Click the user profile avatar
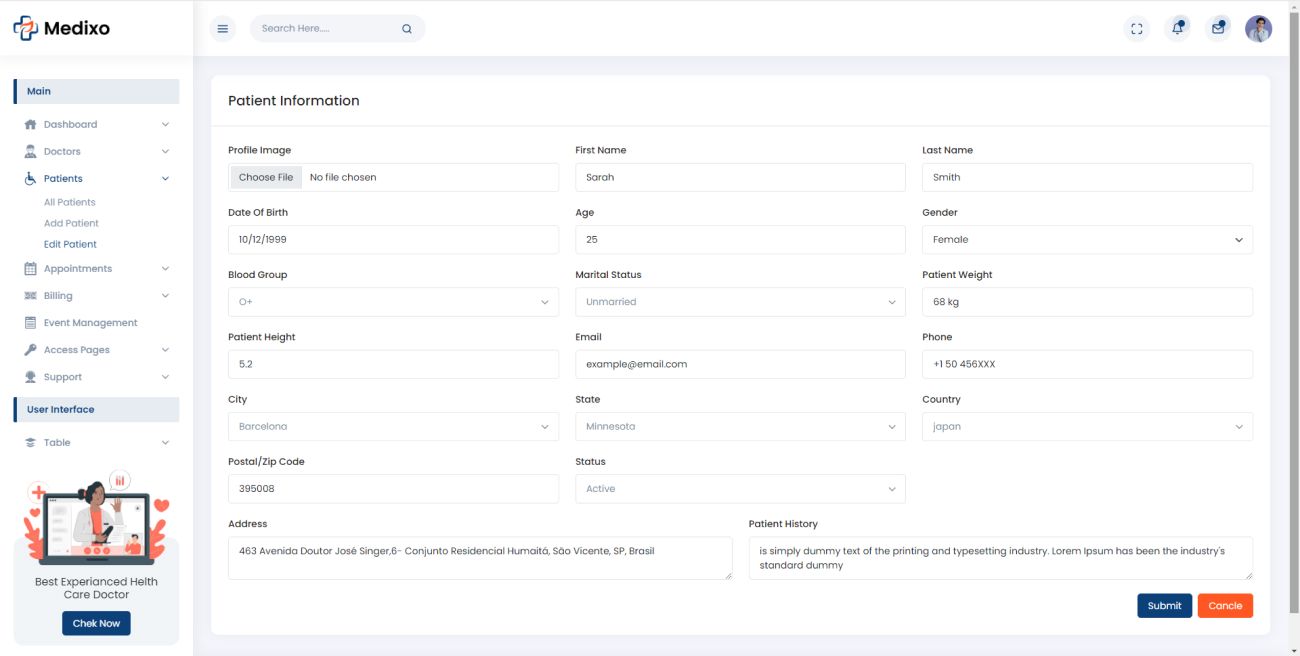1300x656 pixels. (1258, 29)
